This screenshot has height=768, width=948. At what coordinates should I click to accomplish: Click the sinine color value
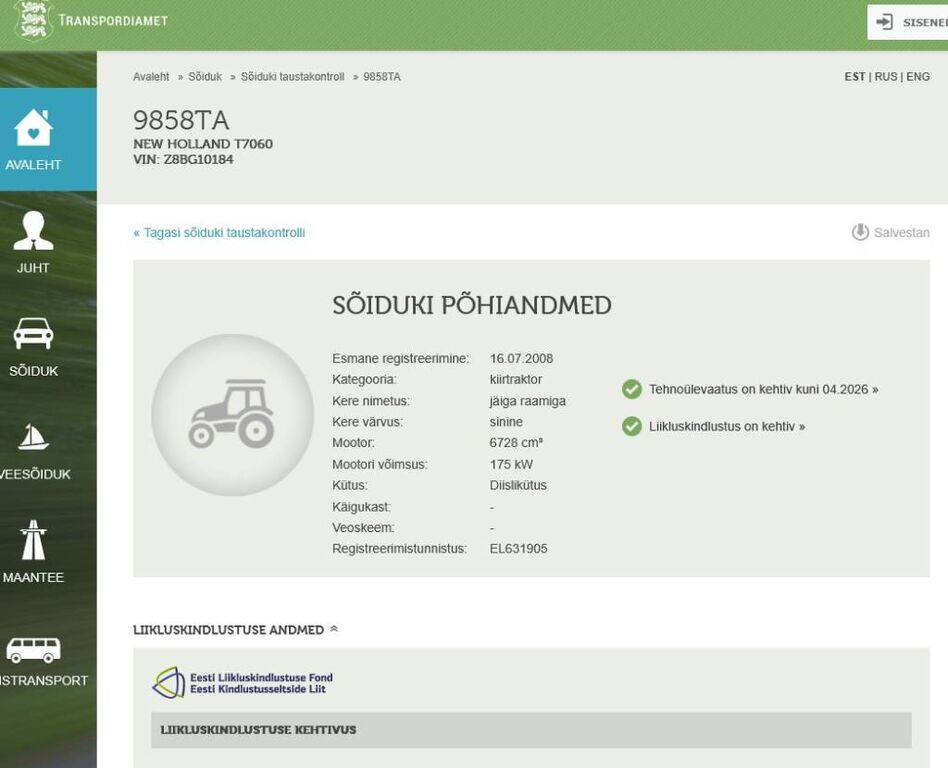pyautogui.click(x=506, y=421)
